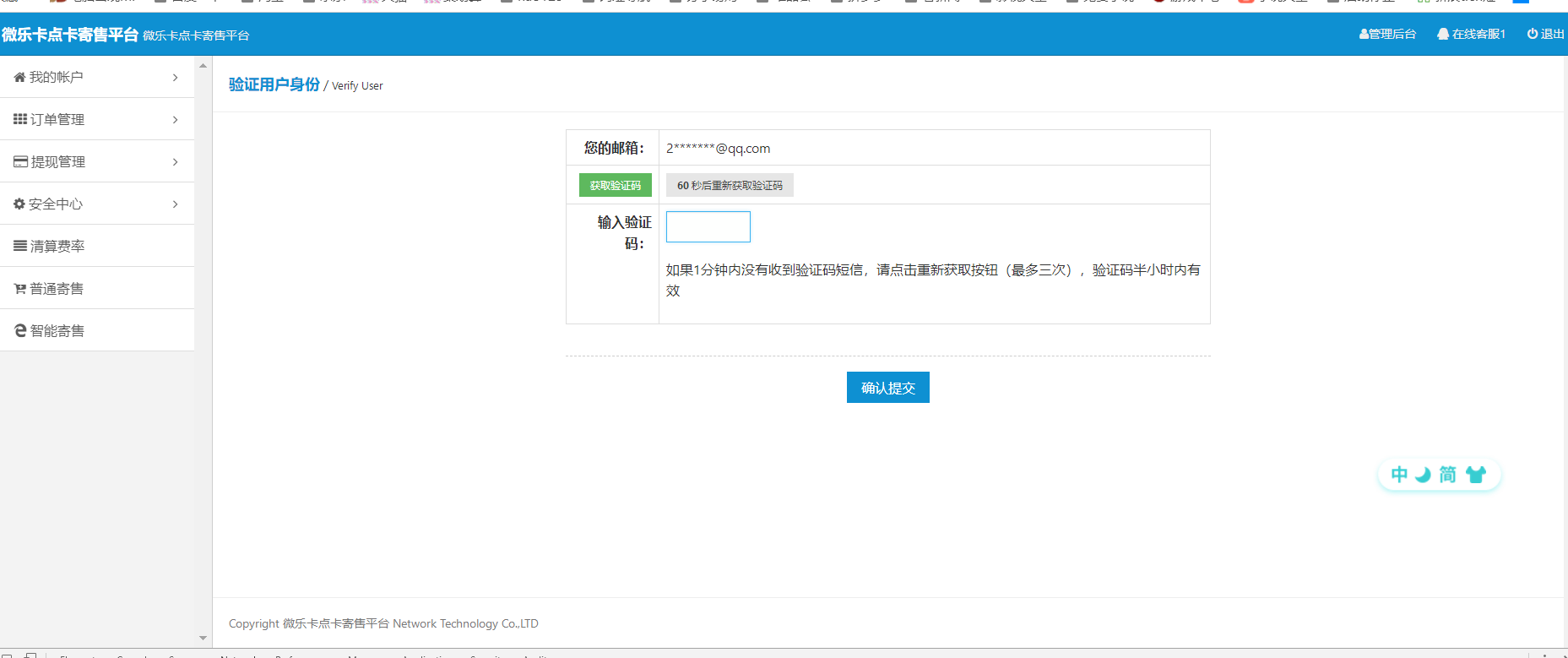Image resolution: width=1568 pixels, height=658 pixels.
Task: Toggle simplified Chinese with the 简 button
Action: (1448, 475)
